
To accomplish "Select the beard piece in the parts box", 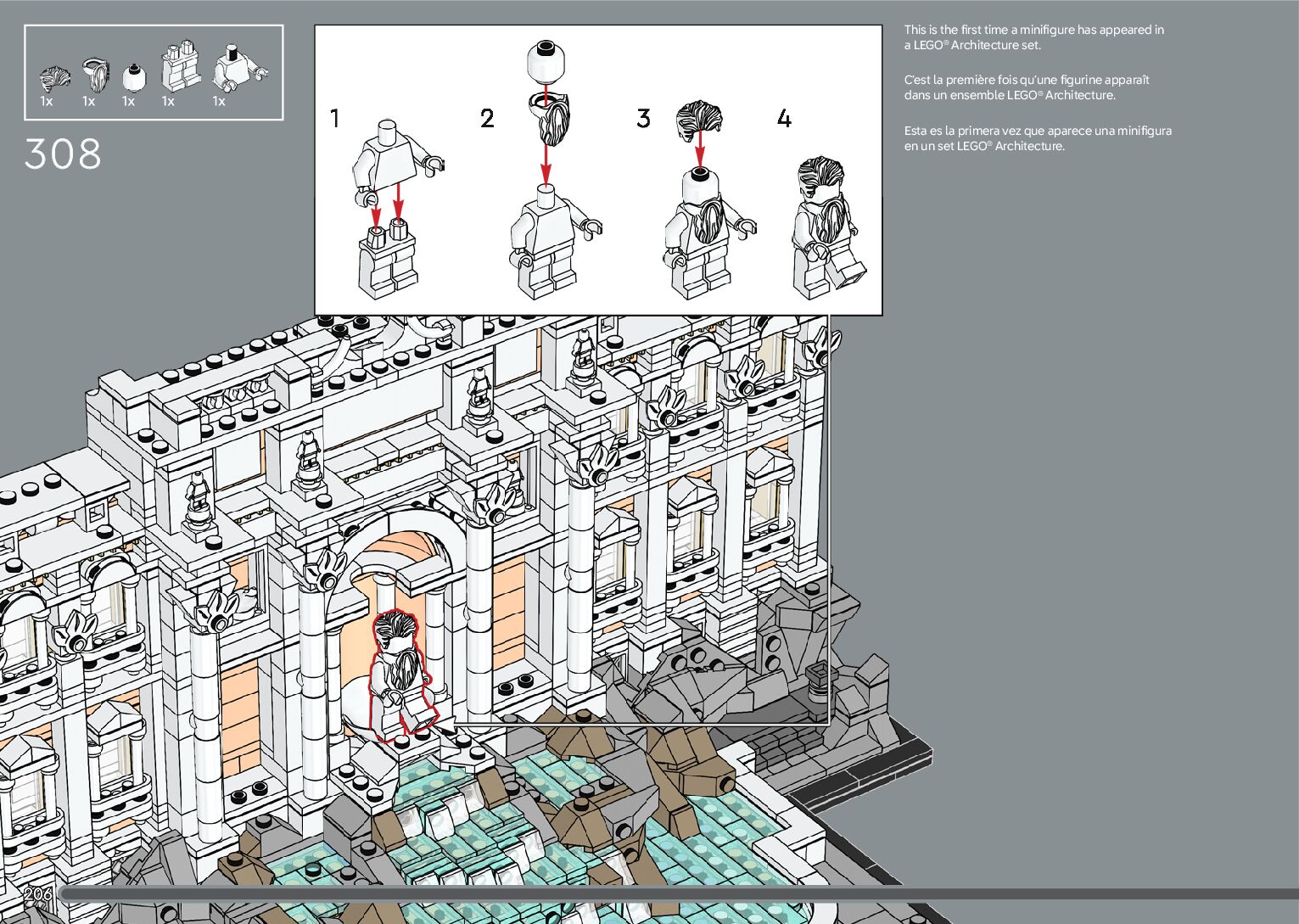I will point(96,74).
